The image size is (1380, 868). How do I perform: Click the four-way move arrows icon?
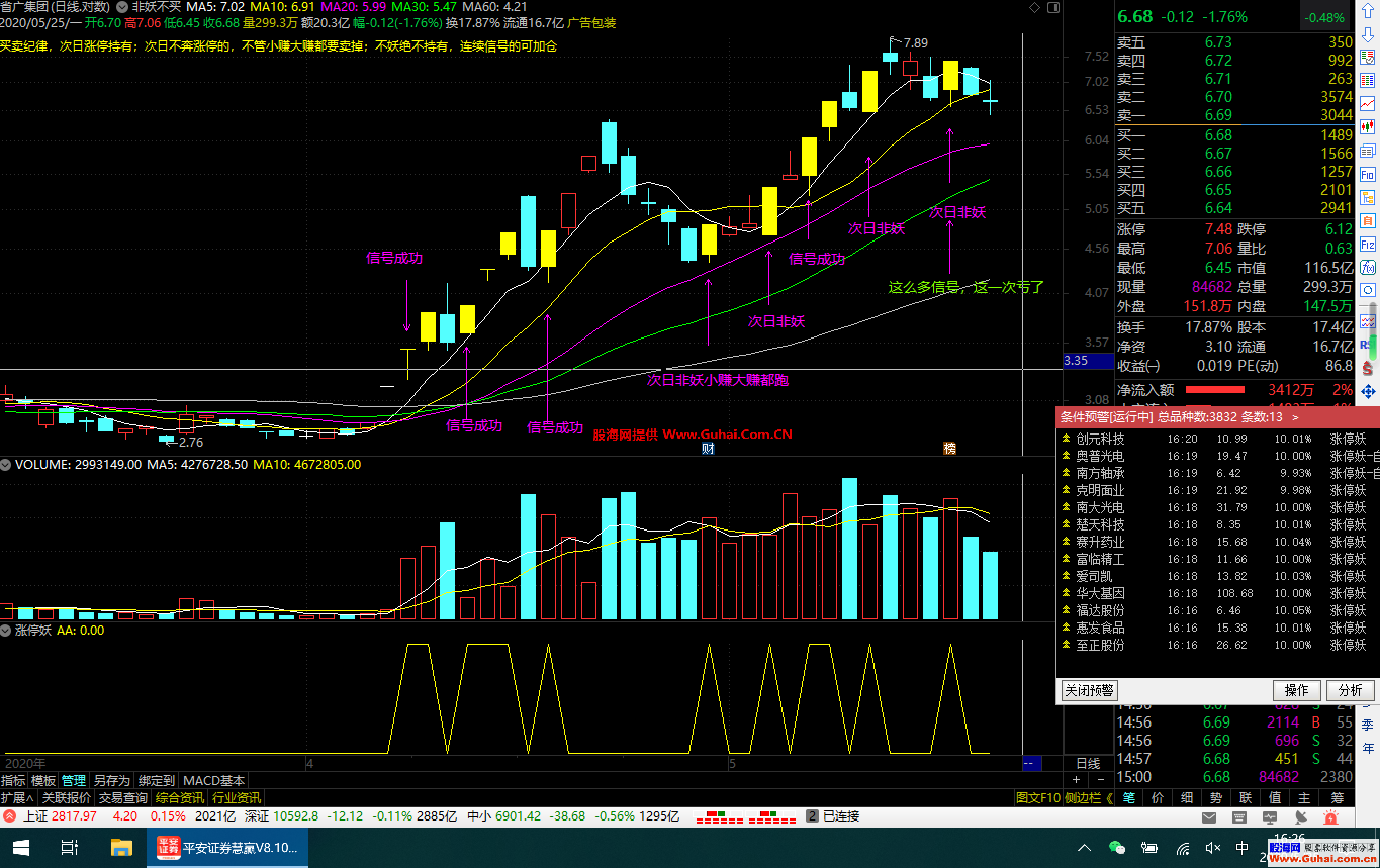click(1368, 392)
